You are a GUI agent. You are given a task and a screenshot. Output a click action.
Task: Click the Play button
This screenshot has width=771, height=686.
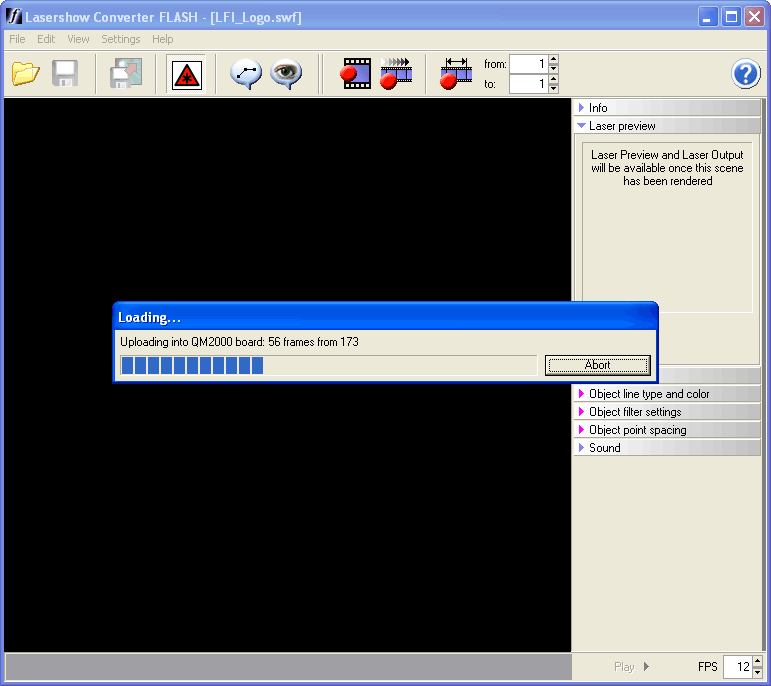point(631,667)
